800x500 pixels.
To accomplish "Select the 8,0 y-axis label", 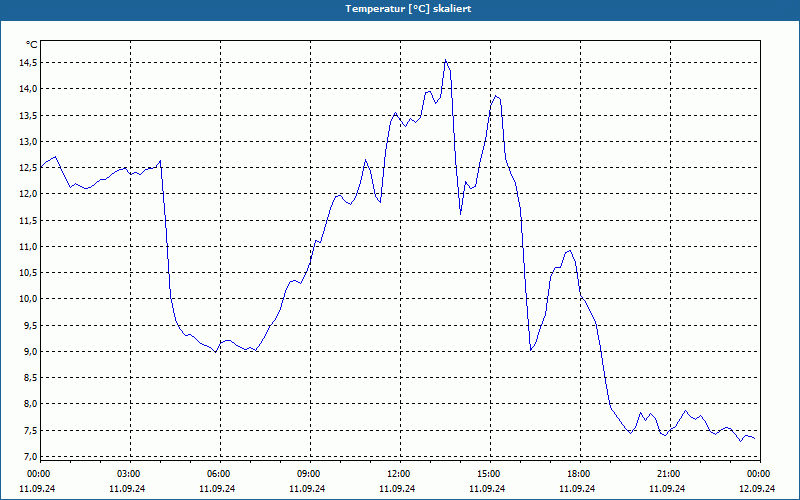I will point(30,404).
